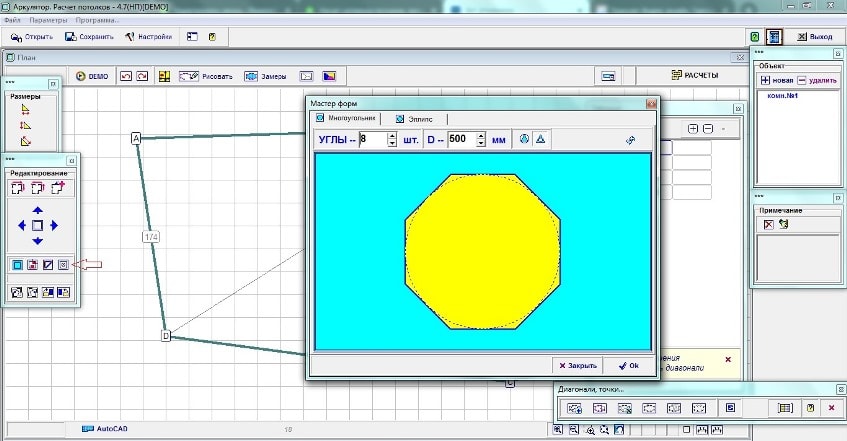The image size is (847, 441).
Task: Click the triangle icon in Мастер форм toolbar
Action: pyautogui.click(x=539, y=140)
